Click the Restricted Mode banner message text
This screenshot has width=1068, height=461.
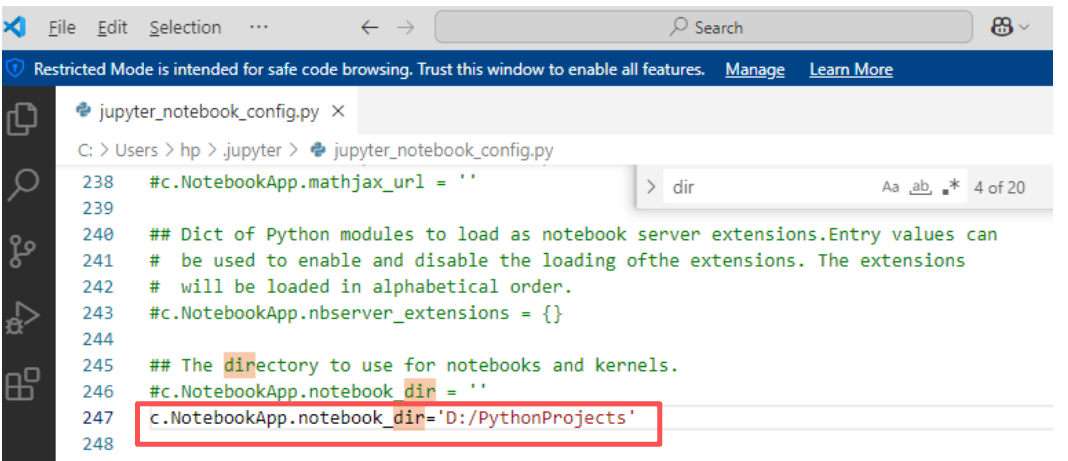coord(369,69)
